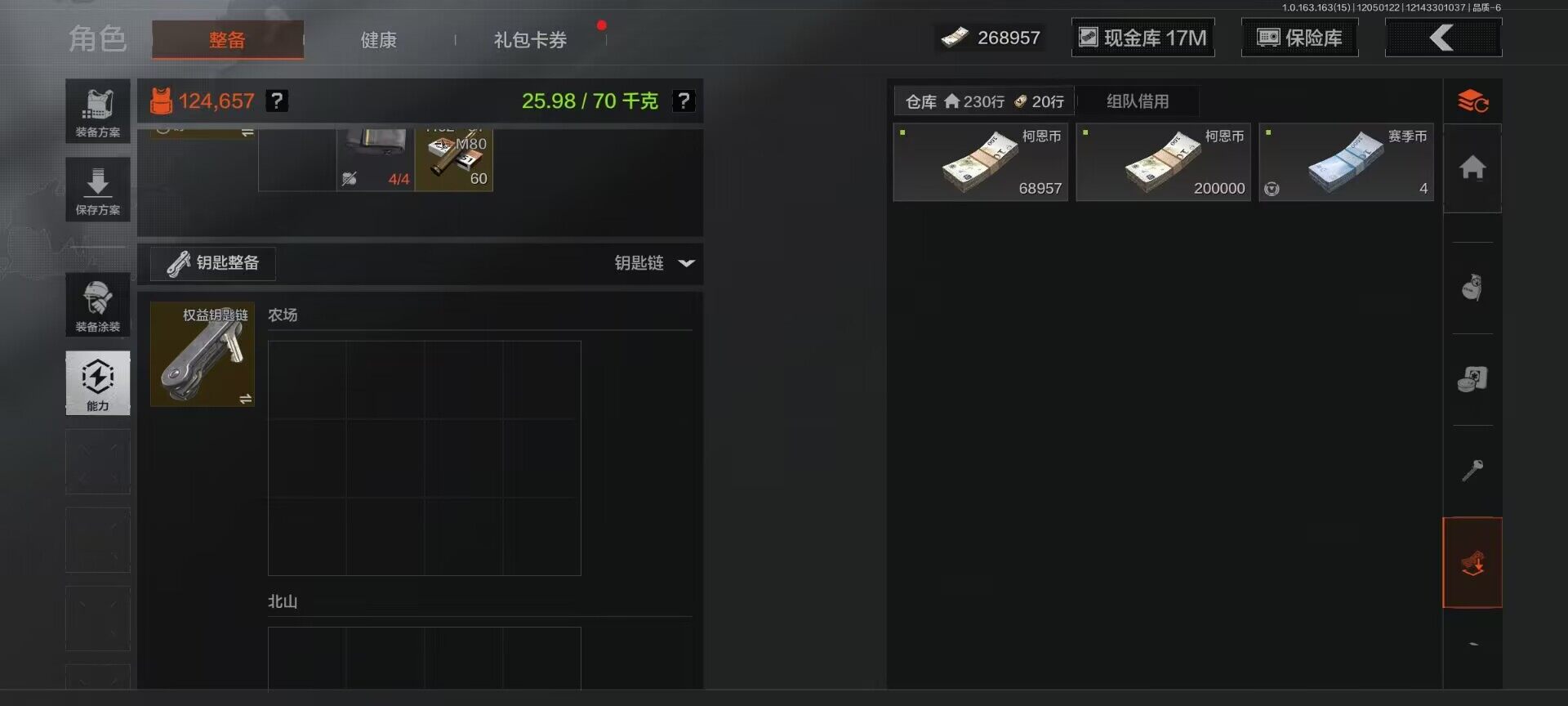1568x706 pixels.
Task: Switch to the 组队借用 tab
Action: (x=1138, y=101)
